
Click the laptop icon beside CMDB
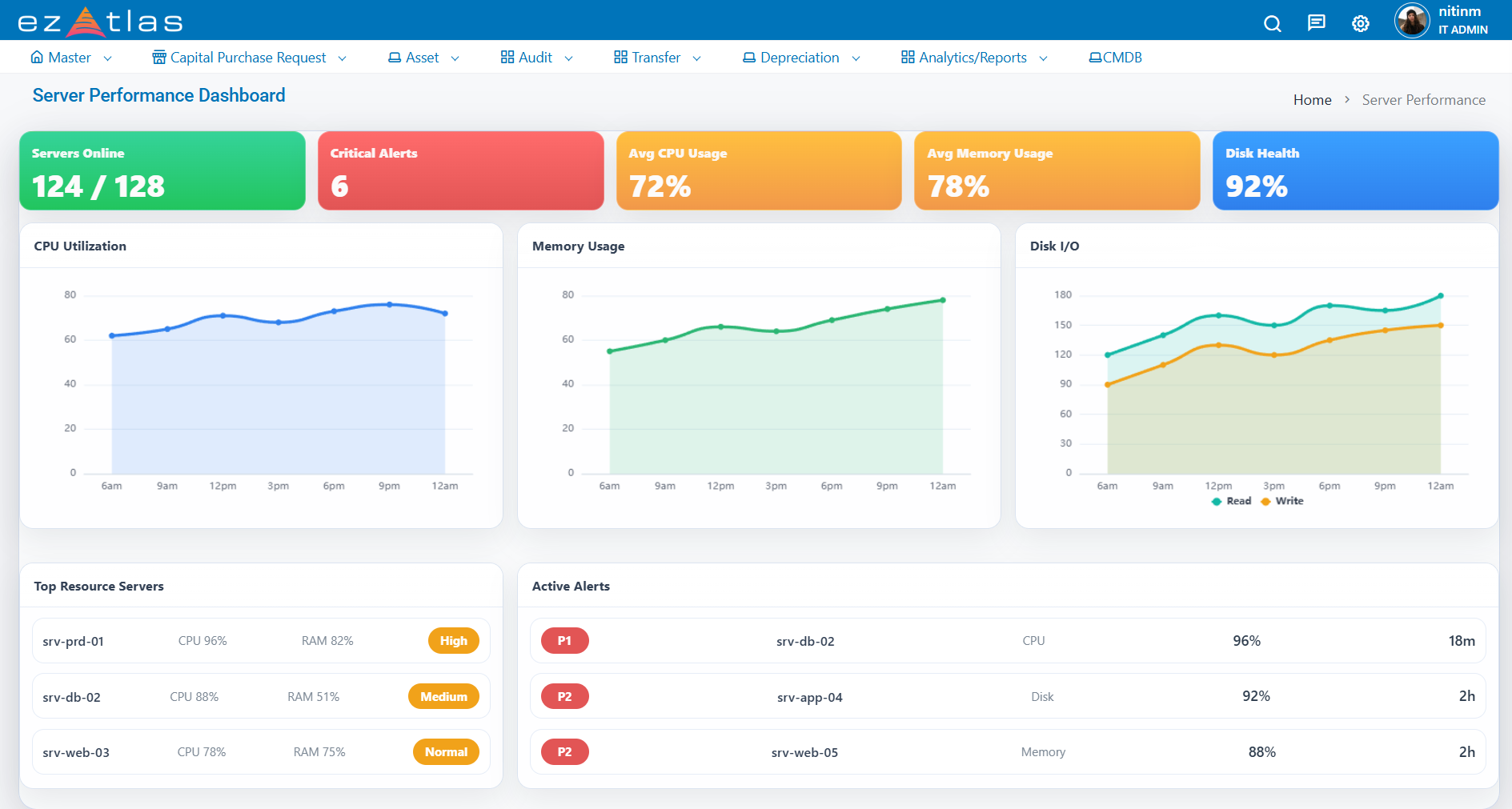click(1095, 58)
